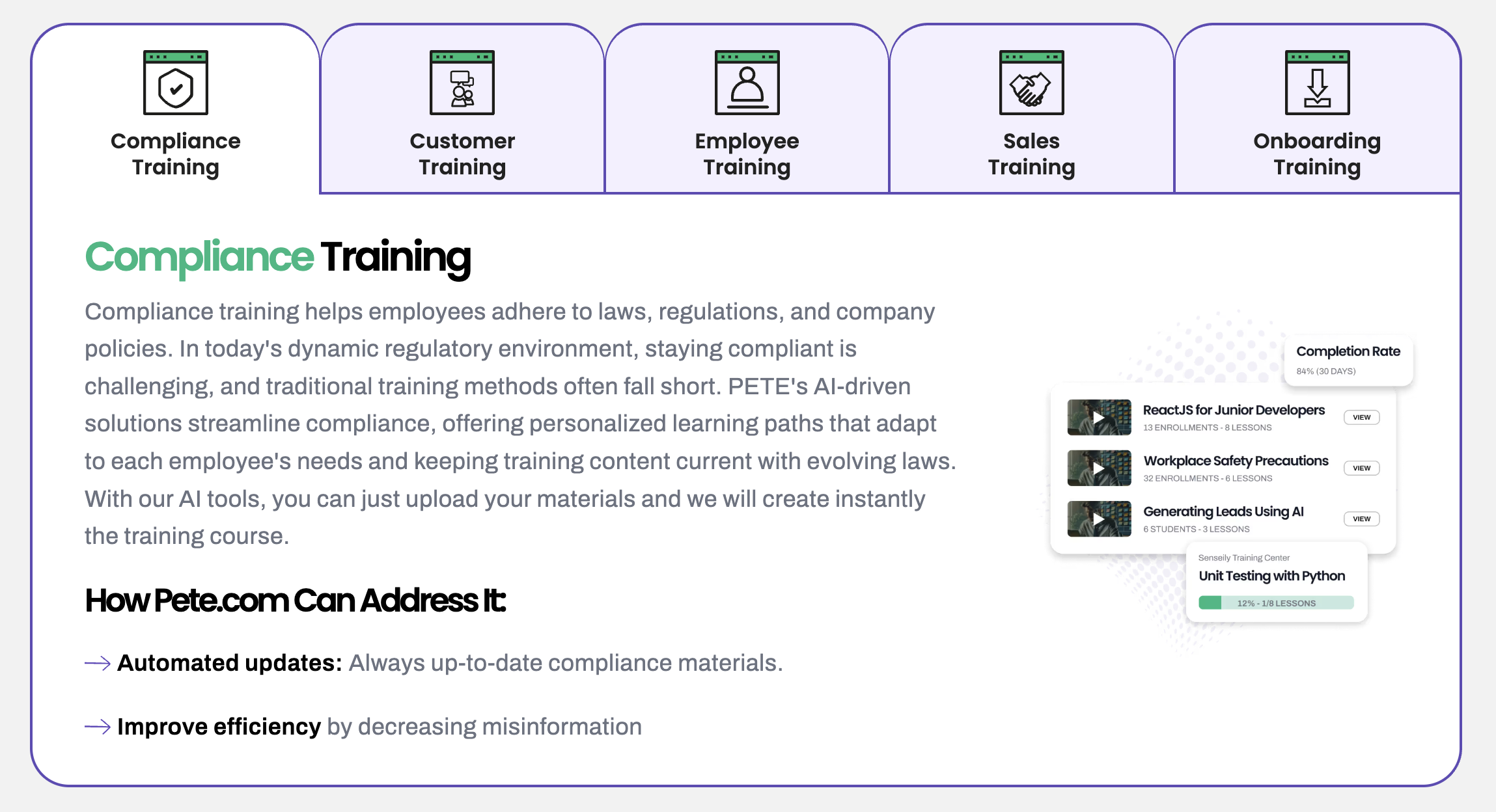Click arrow icon beside Improve efficiency
1496x812 pixels.
[98, 727]
